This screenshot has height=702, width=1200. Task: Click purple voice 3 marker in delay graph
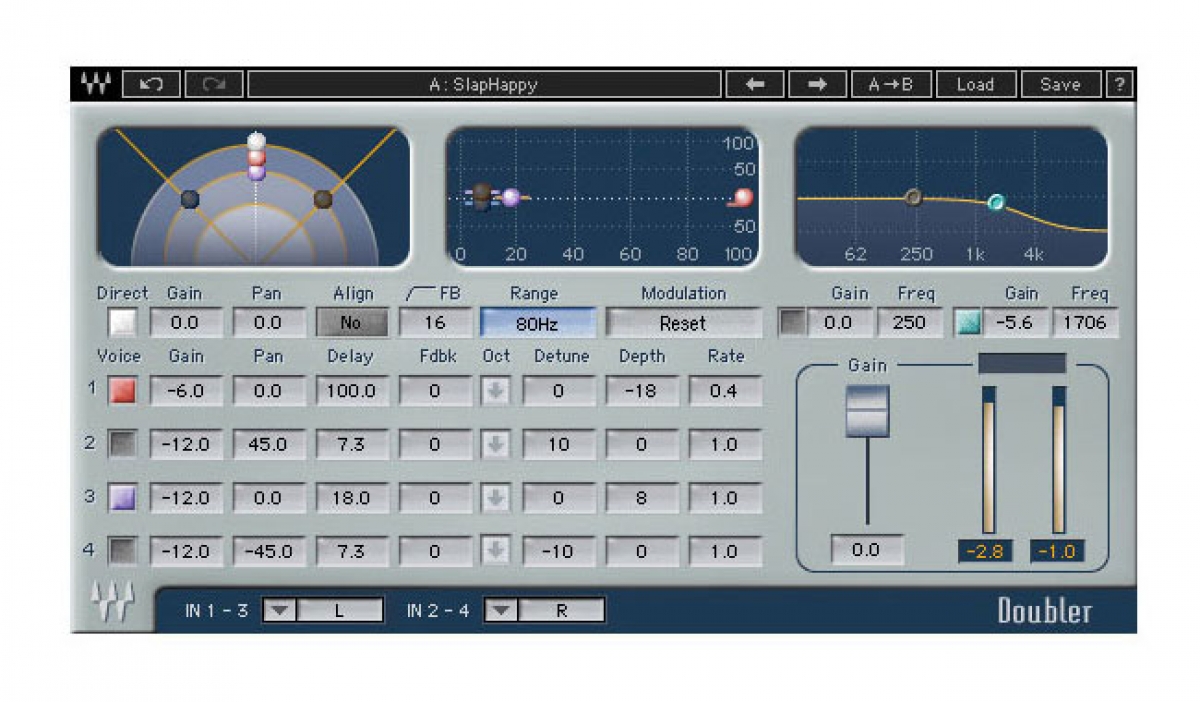[x=511, y=197]
